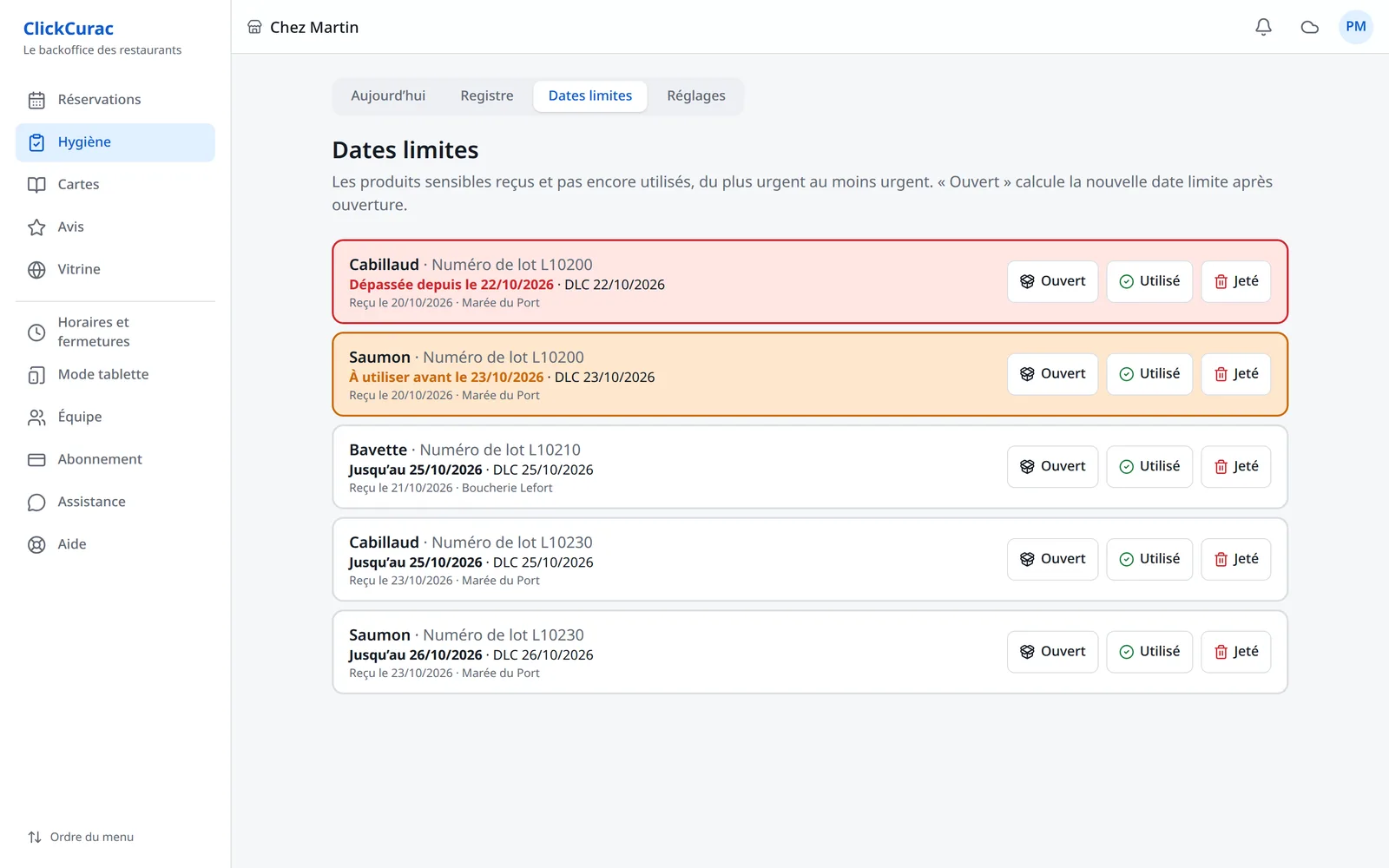1389x868 pixels.
Task: Mark Cabillaud lot L10230 as Ouvert
Action: [x=1052, y=559]
